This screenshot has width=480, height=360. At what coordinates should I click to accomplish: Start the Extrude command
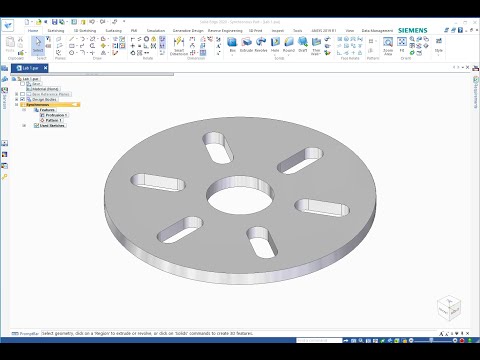(x=246, y=44)
